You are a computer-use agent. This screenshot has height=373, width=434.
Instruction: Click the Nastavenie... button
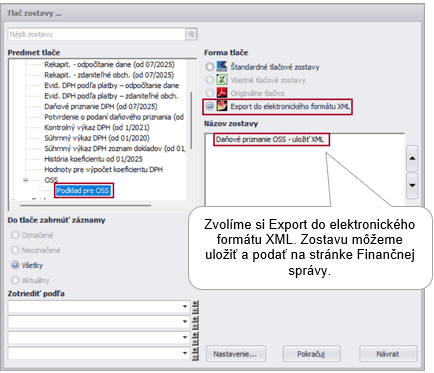click(235, 354)
